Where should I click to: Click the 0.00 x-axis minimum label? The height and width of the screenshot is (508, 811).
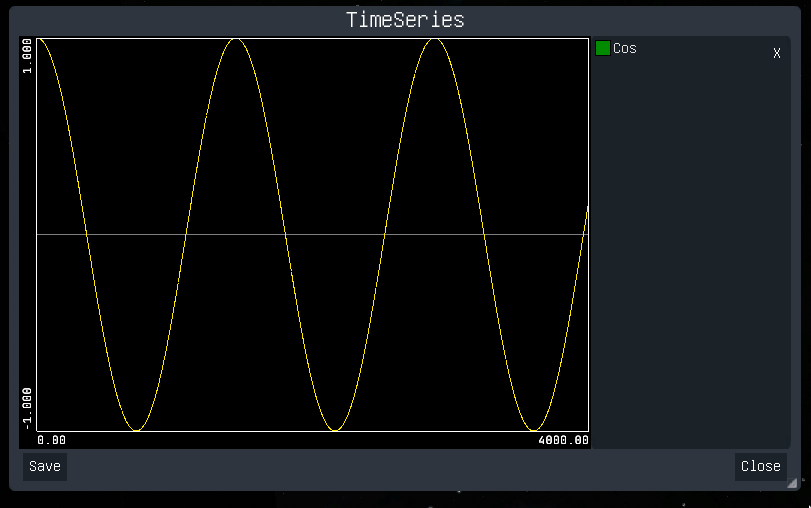tap(51, 440)
